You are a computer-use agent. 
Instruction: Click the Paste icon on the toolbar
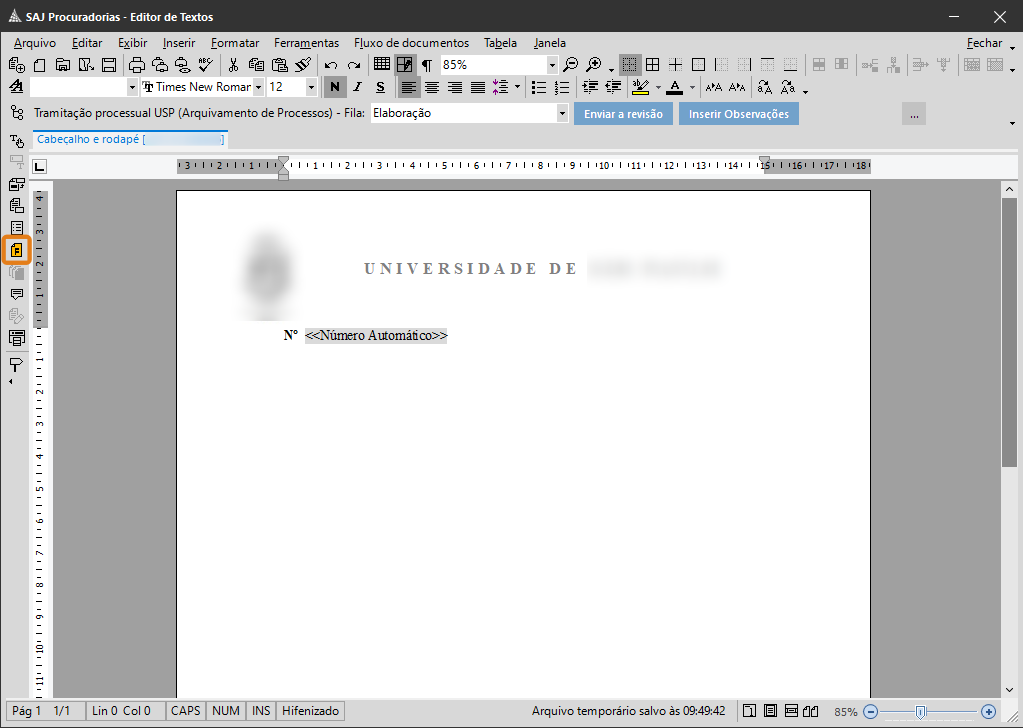[278, 62]
